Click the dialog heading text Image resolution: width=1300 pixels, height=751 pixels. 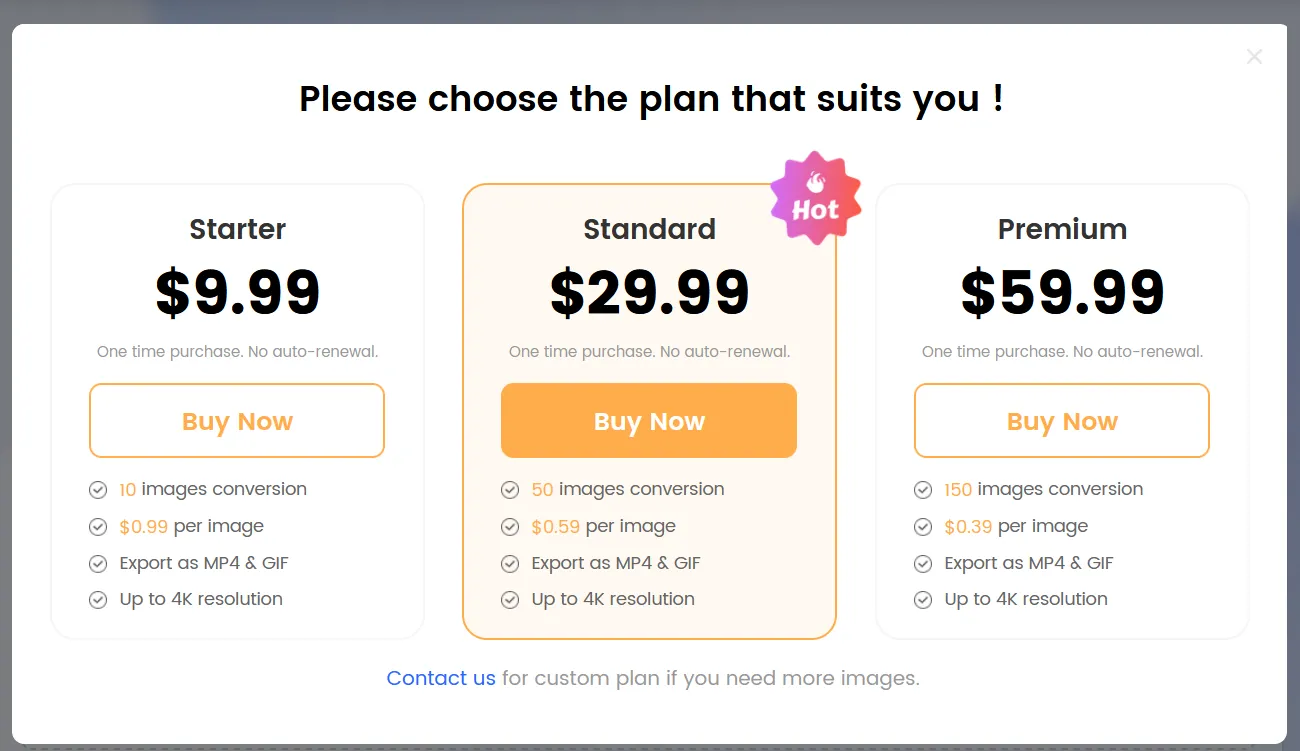click(651, 98)
